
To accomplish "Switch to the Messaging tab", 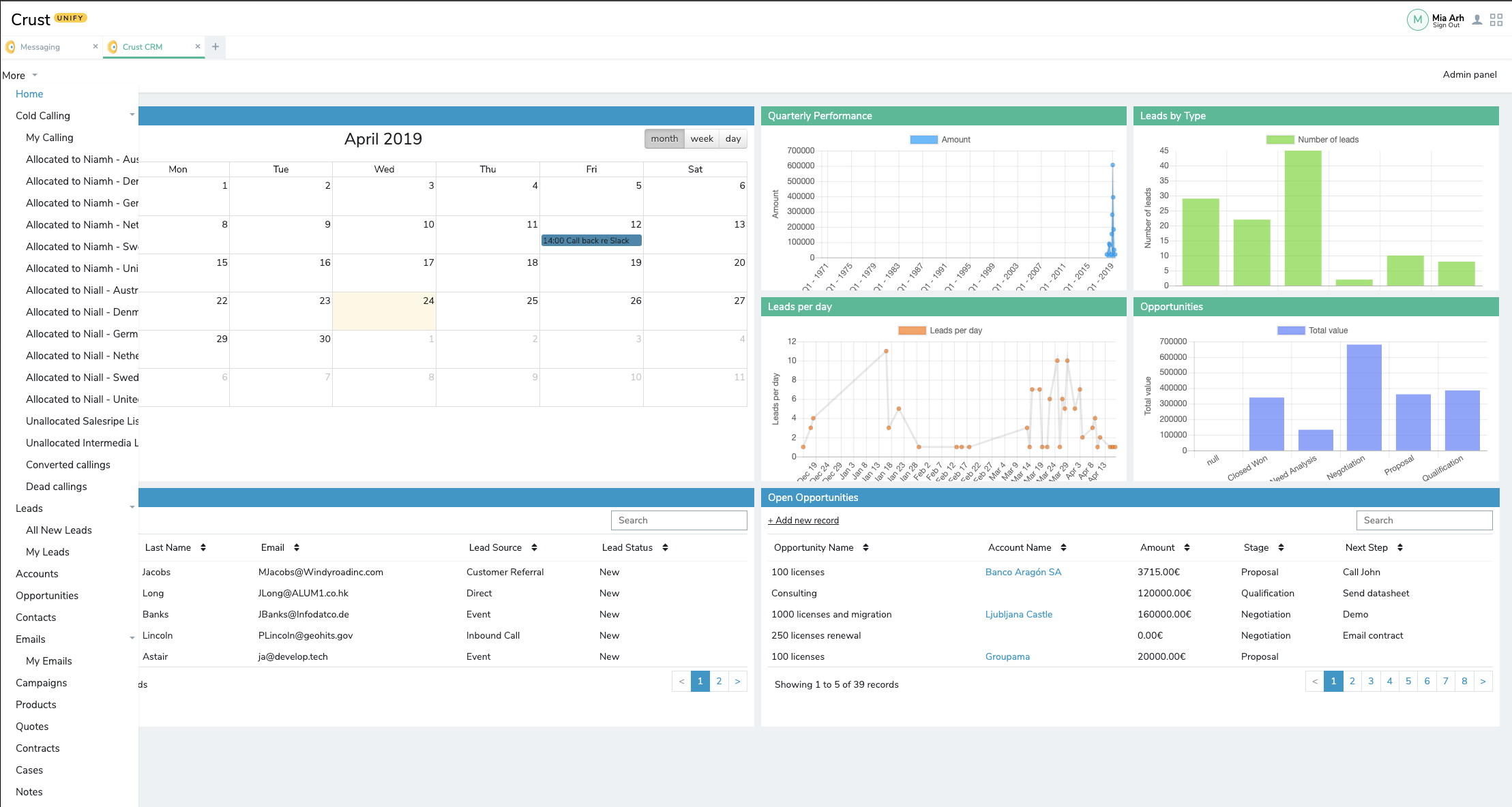I will click(x=41, y=46).
